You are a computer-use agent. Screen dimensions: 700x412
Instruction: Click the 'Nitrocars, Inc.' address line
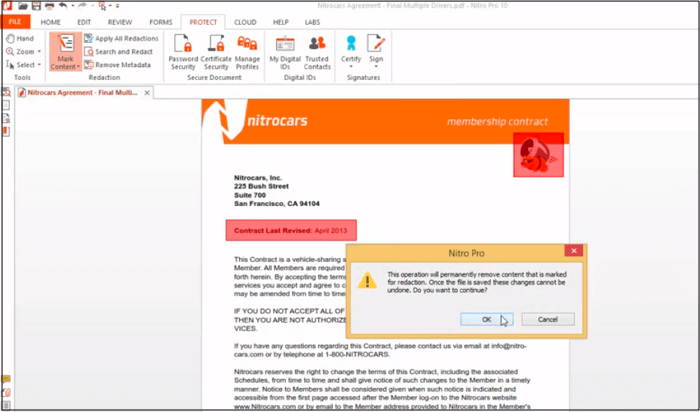[258, 178]
